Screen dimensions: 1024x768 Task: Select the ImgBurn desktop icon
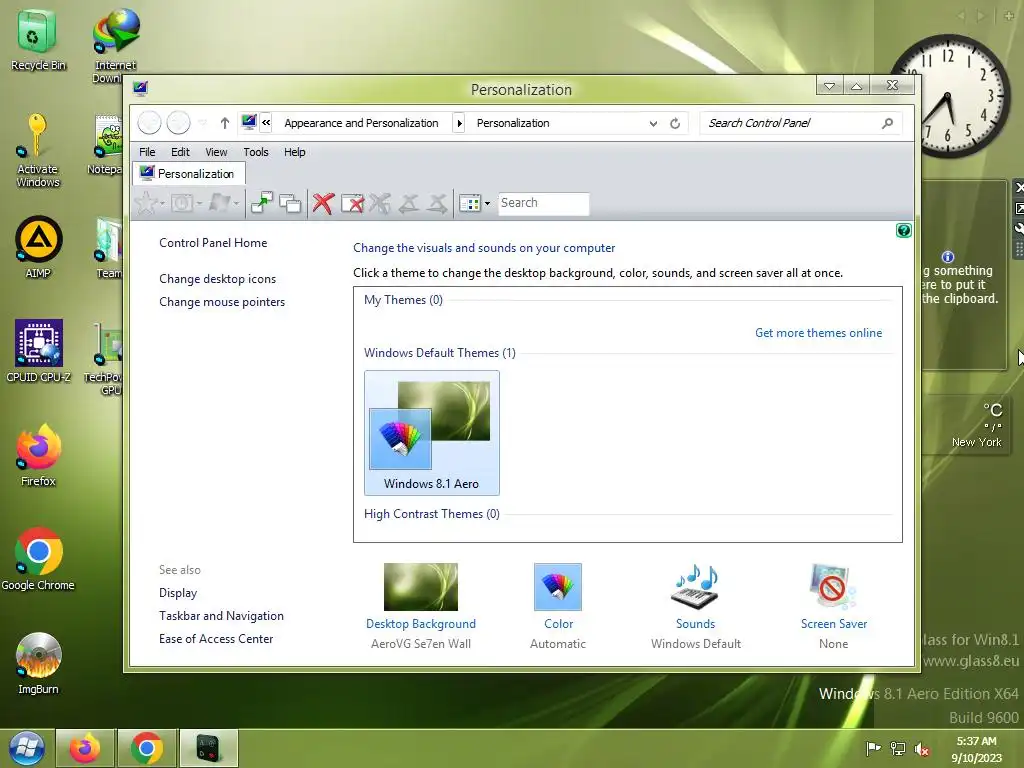coord(38,664)
